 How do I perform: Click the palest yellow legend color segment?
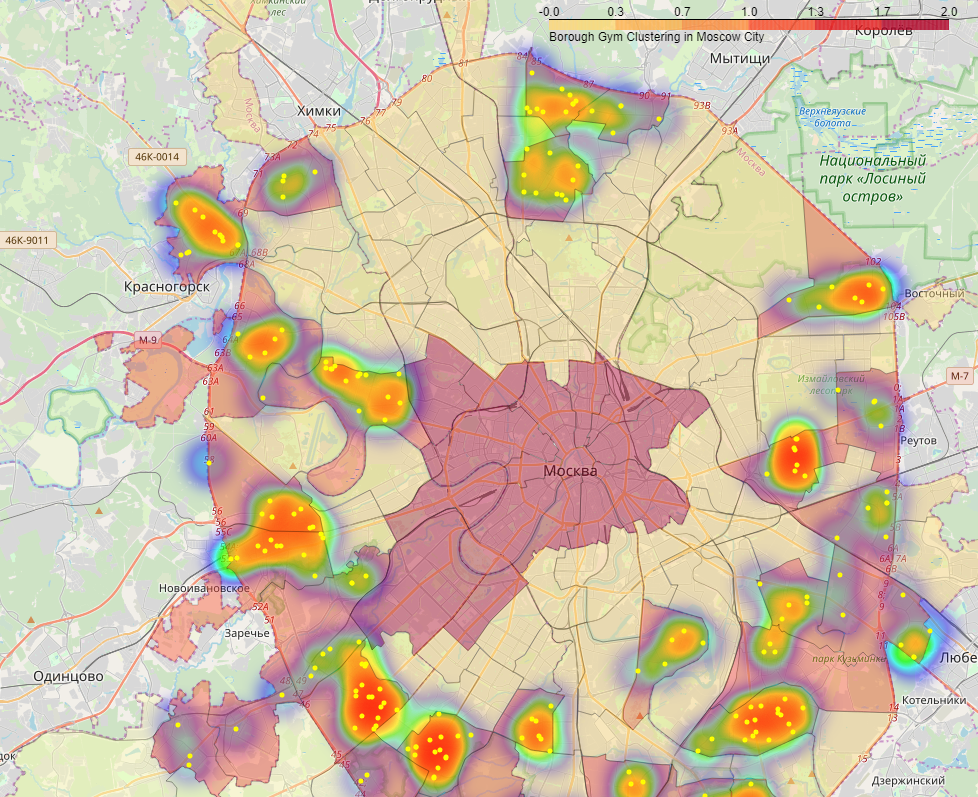(582, 25)
